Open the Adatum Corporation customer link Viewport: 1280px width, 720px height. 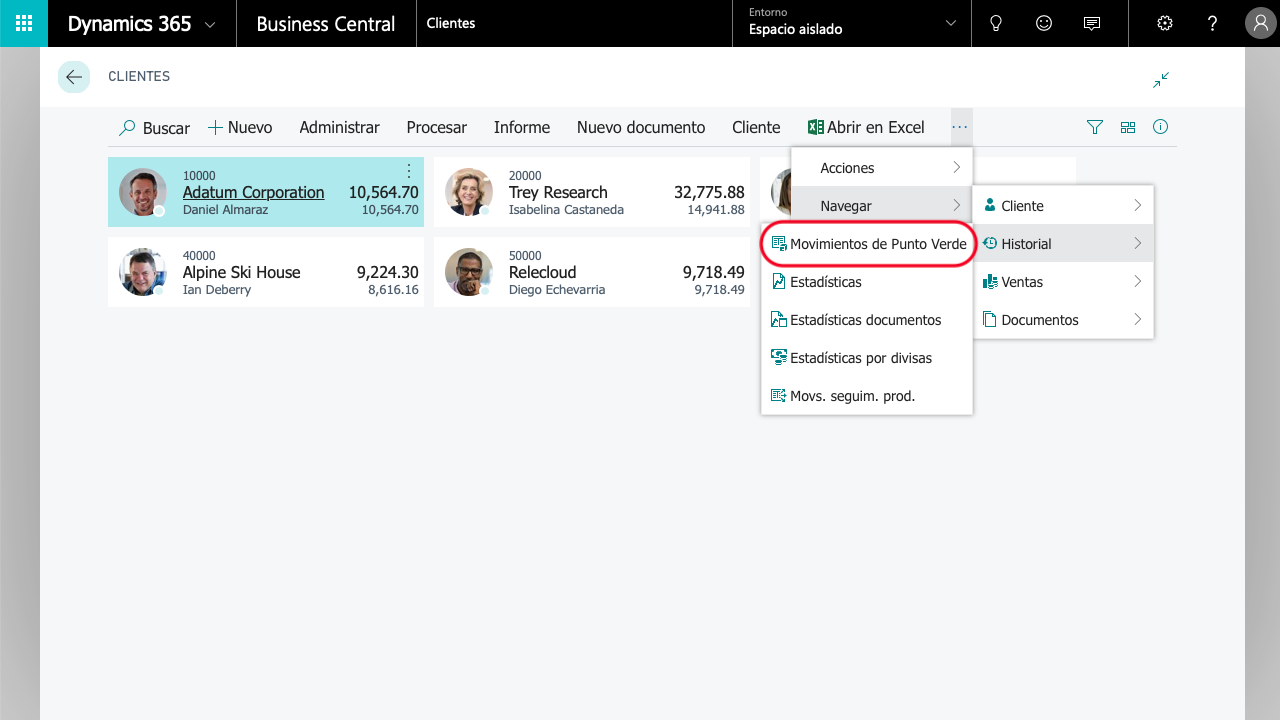pos(253,192)
